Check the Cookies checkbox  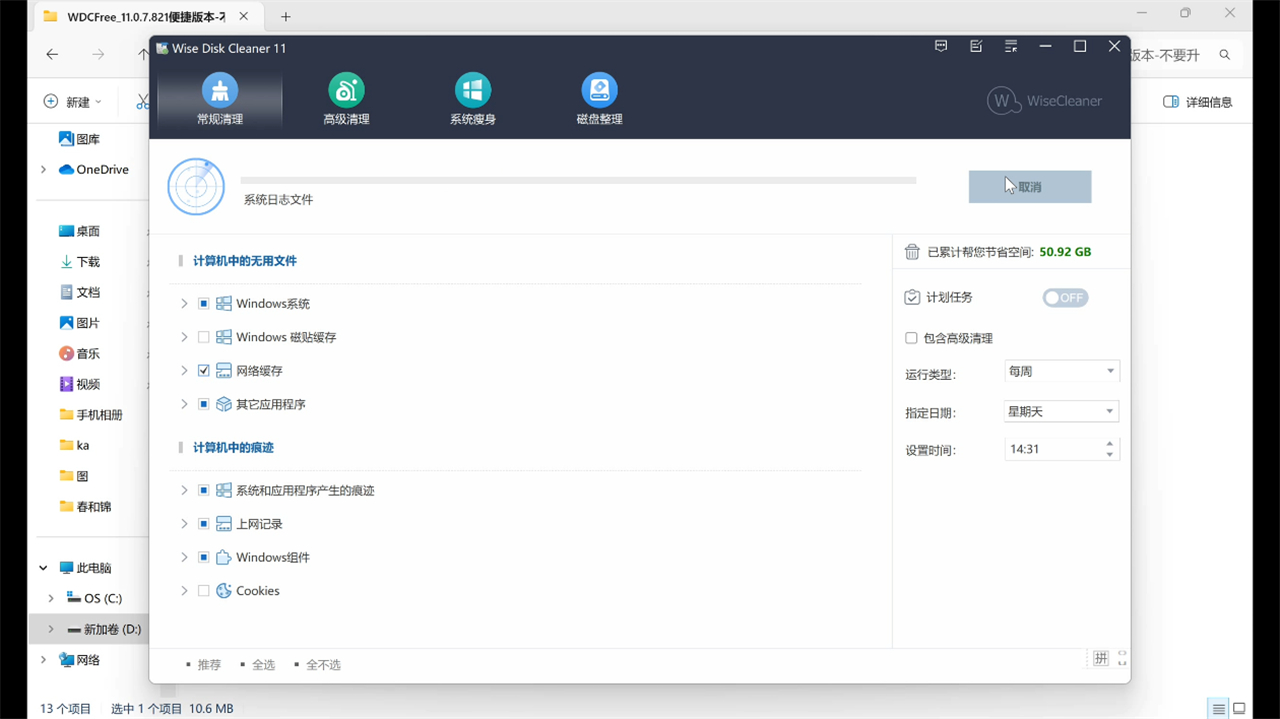coord(204,591)
